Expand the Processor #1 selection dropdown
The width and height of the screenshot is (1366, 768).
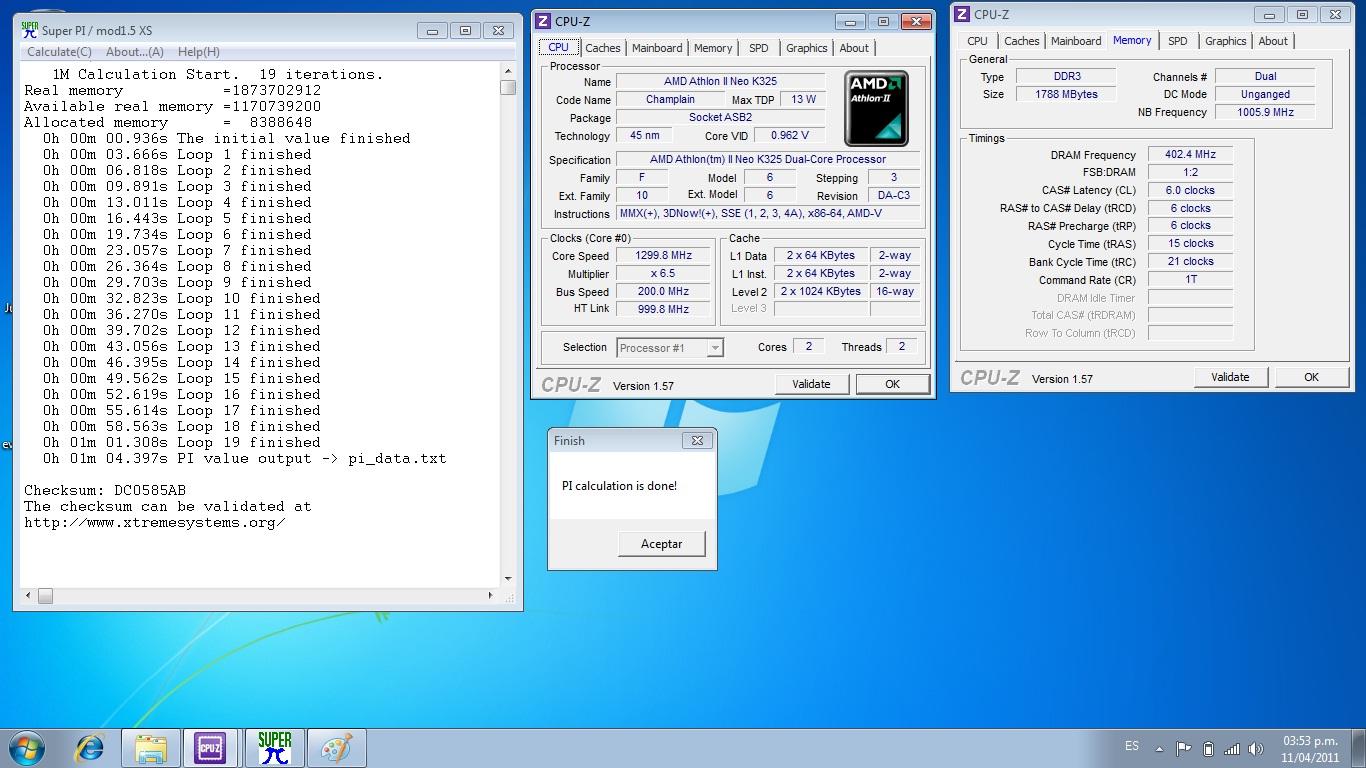pyautogui.click(x=715, y=348)
